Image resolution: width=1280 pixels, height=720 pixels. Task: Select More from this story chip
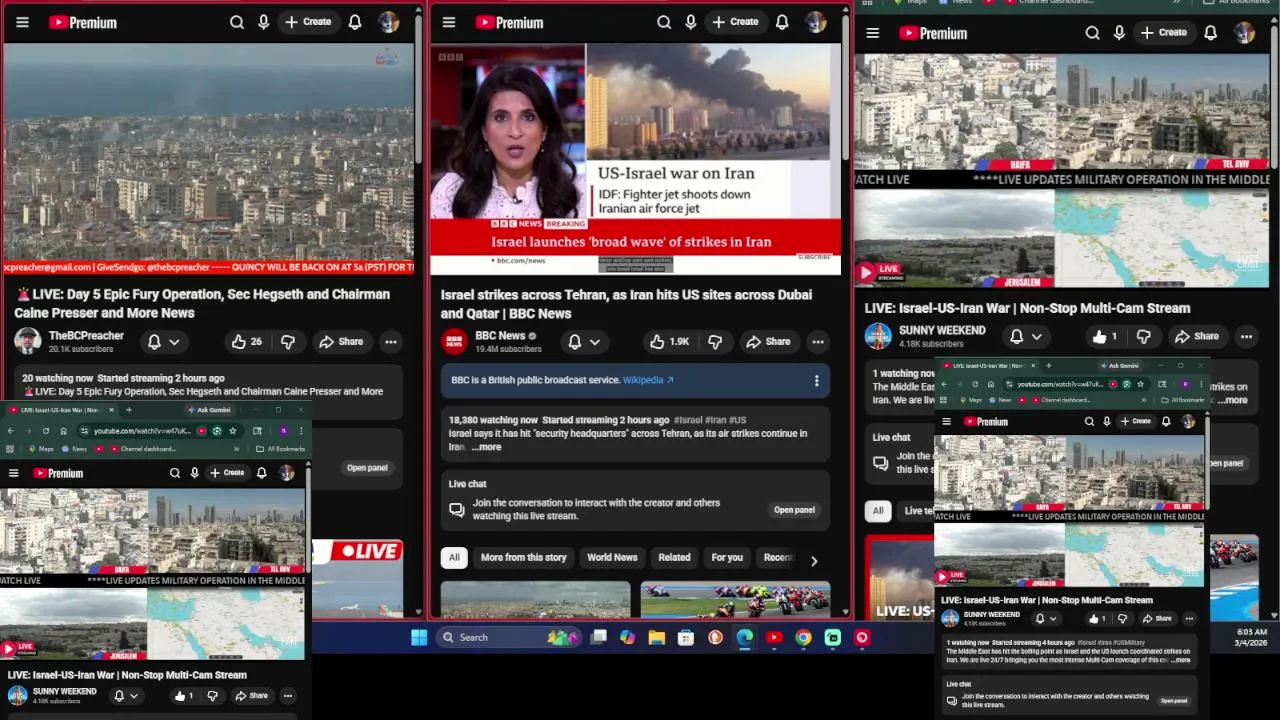523,557
